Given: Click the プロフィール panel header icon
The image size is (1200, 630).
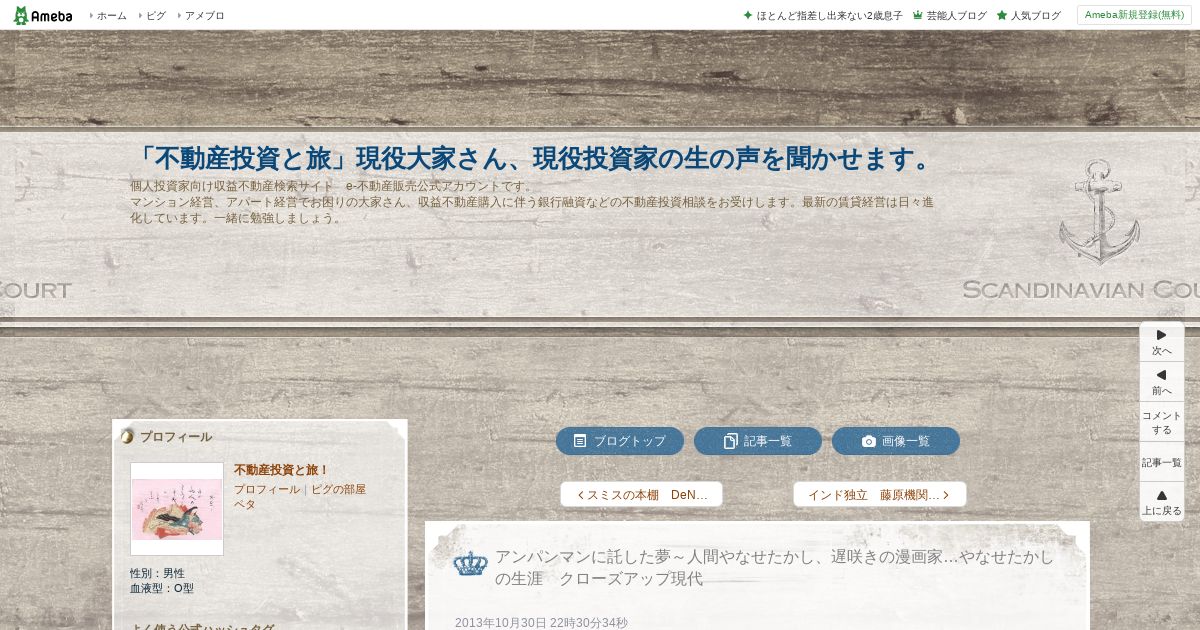Looking at the screenshot, I should [127, 436].
